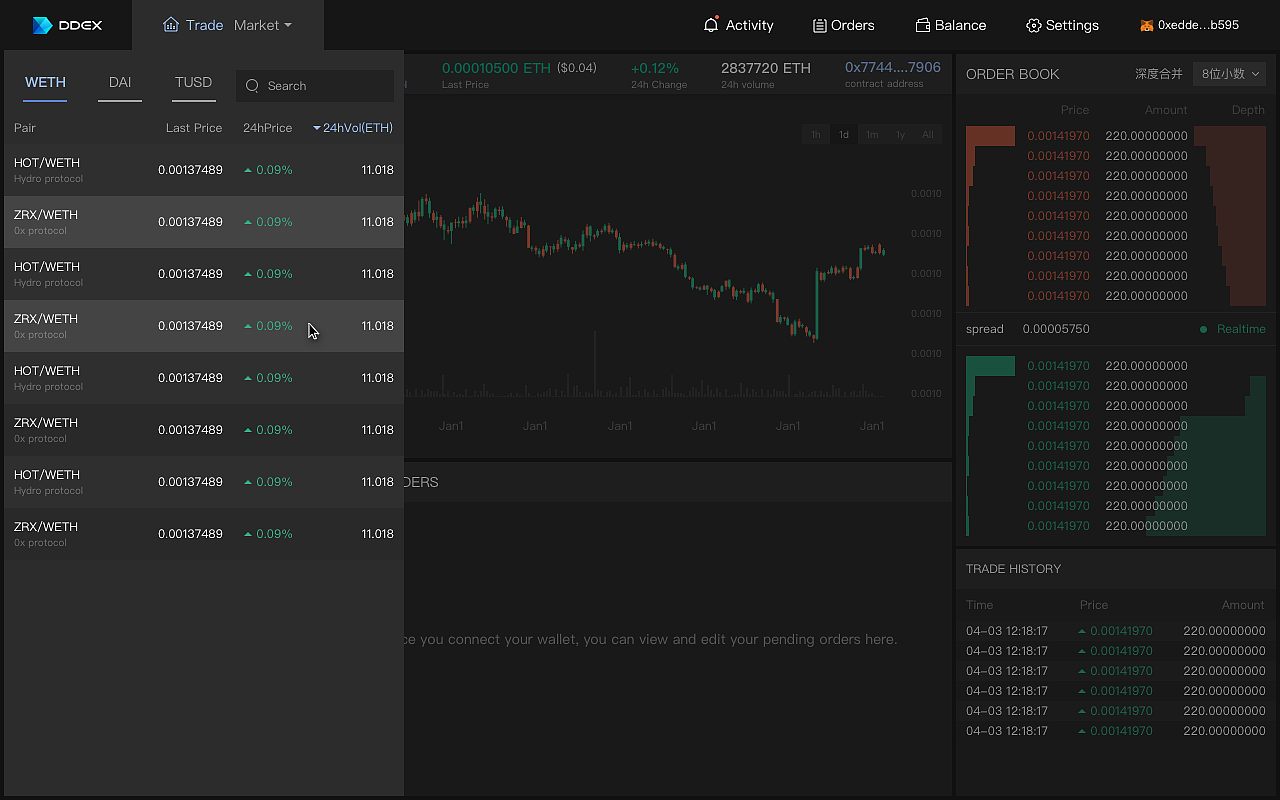Click the top red depth bar
Viewport: 1280px width, 800px height.
[x=990, y=136]
